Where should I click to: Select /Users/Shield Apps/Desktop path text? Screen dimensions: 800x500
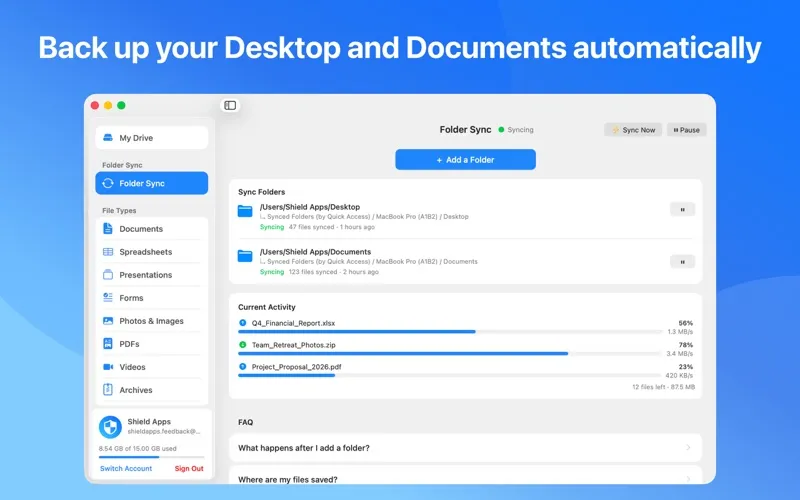pos(310,207)
